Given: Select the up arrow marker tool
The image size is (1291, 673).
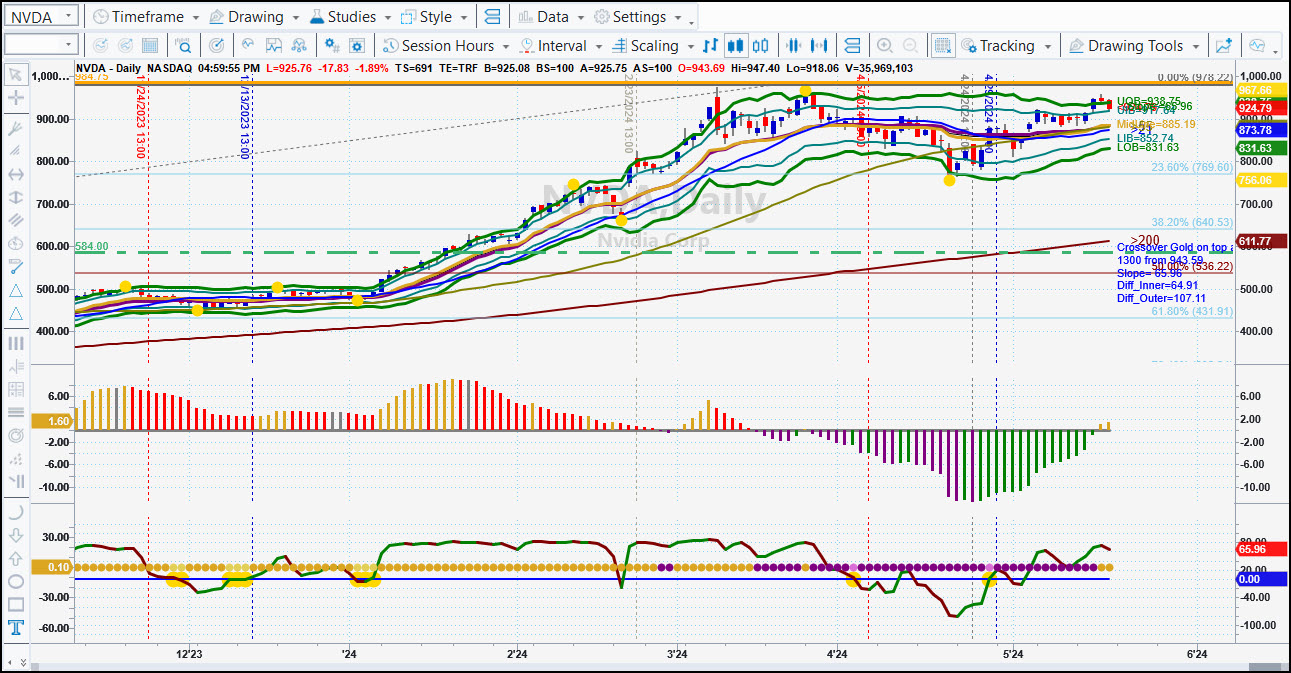Looking at the screenshot, I should pyautogui.click(x=15, y=558).
